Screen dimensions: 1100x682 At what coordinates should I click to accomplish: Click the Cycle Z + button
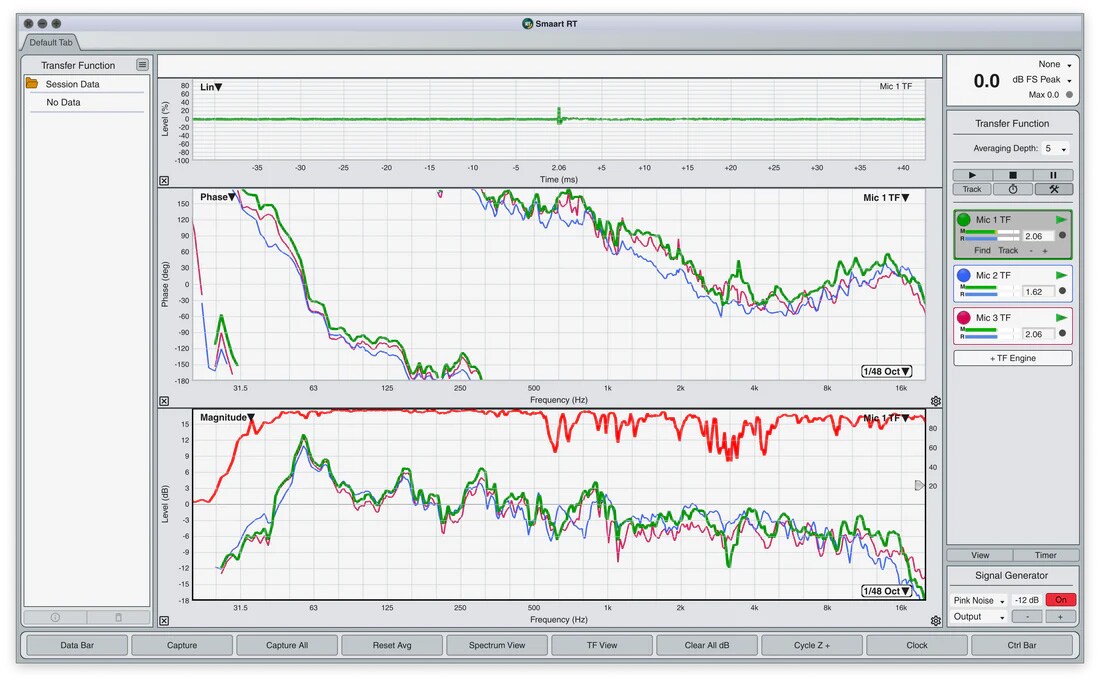pyautogui.click(x=812, y=645)
